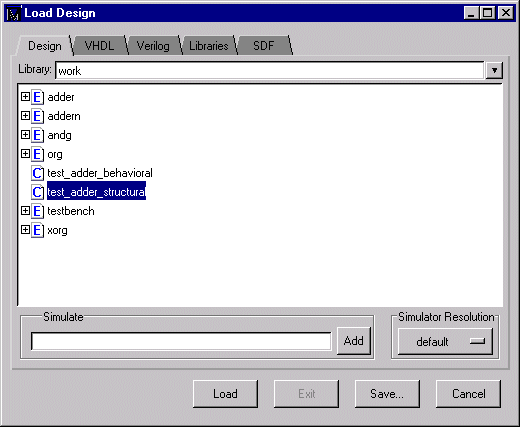This screenshot has width=520, height=427.
Task: Expand the xorg entity node
Action: click(x=25, y=230)
